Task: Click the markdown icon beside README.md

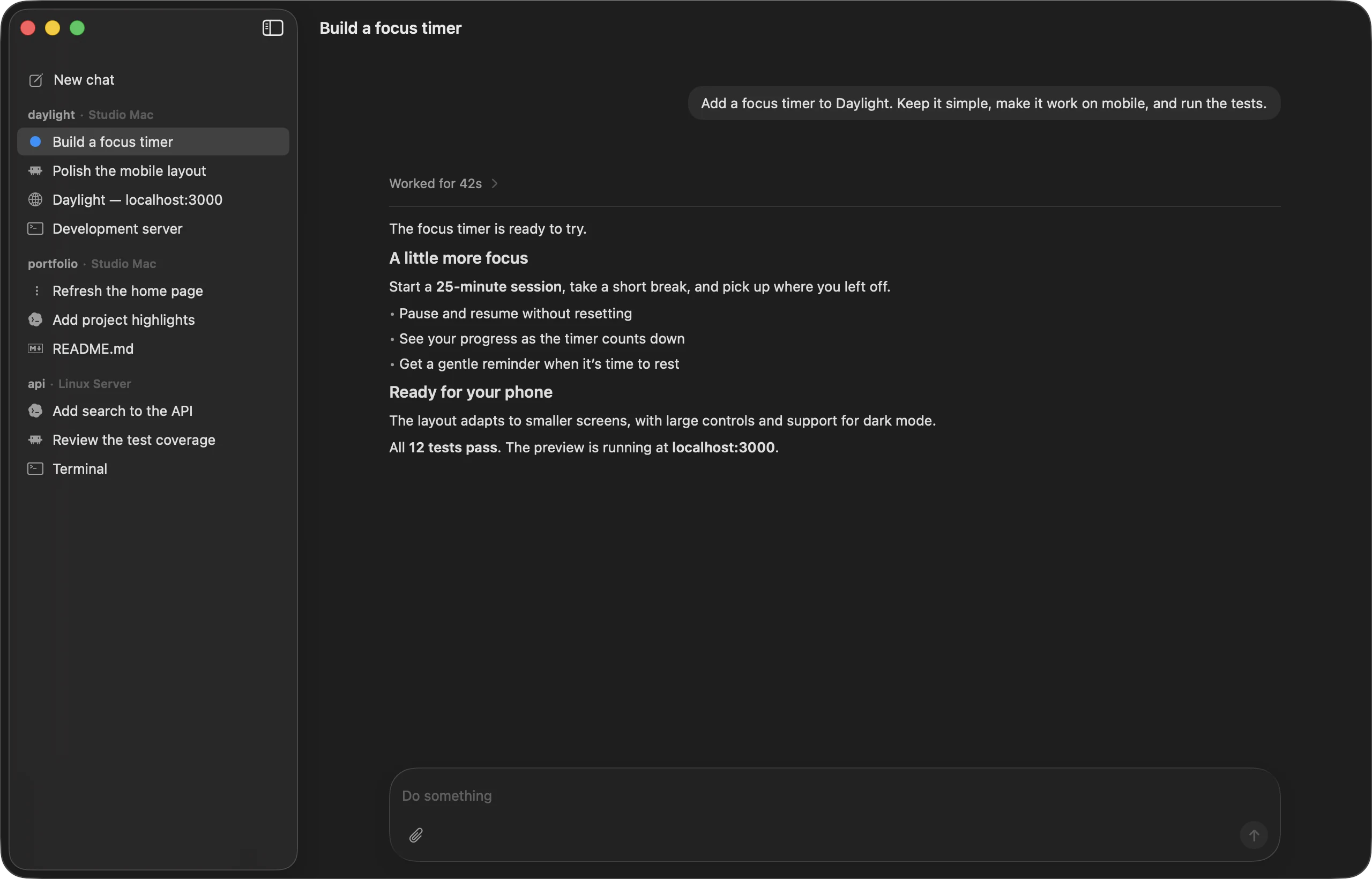Action: 35,349
